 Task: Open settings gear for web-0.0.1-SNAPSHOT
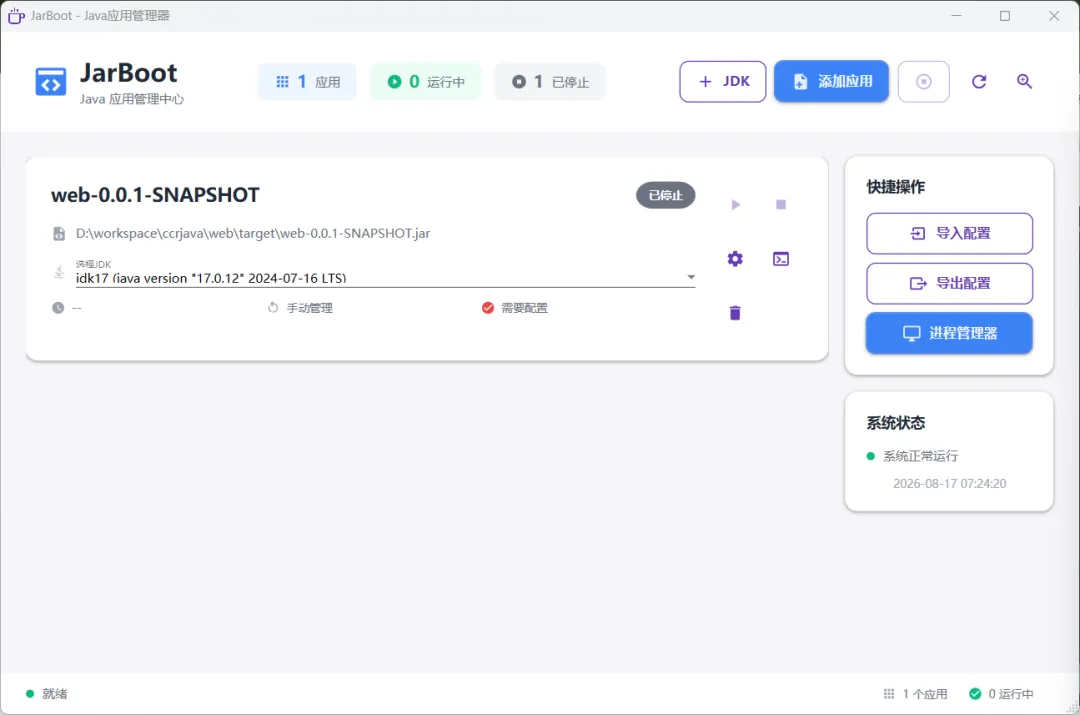tap(735, 259)
